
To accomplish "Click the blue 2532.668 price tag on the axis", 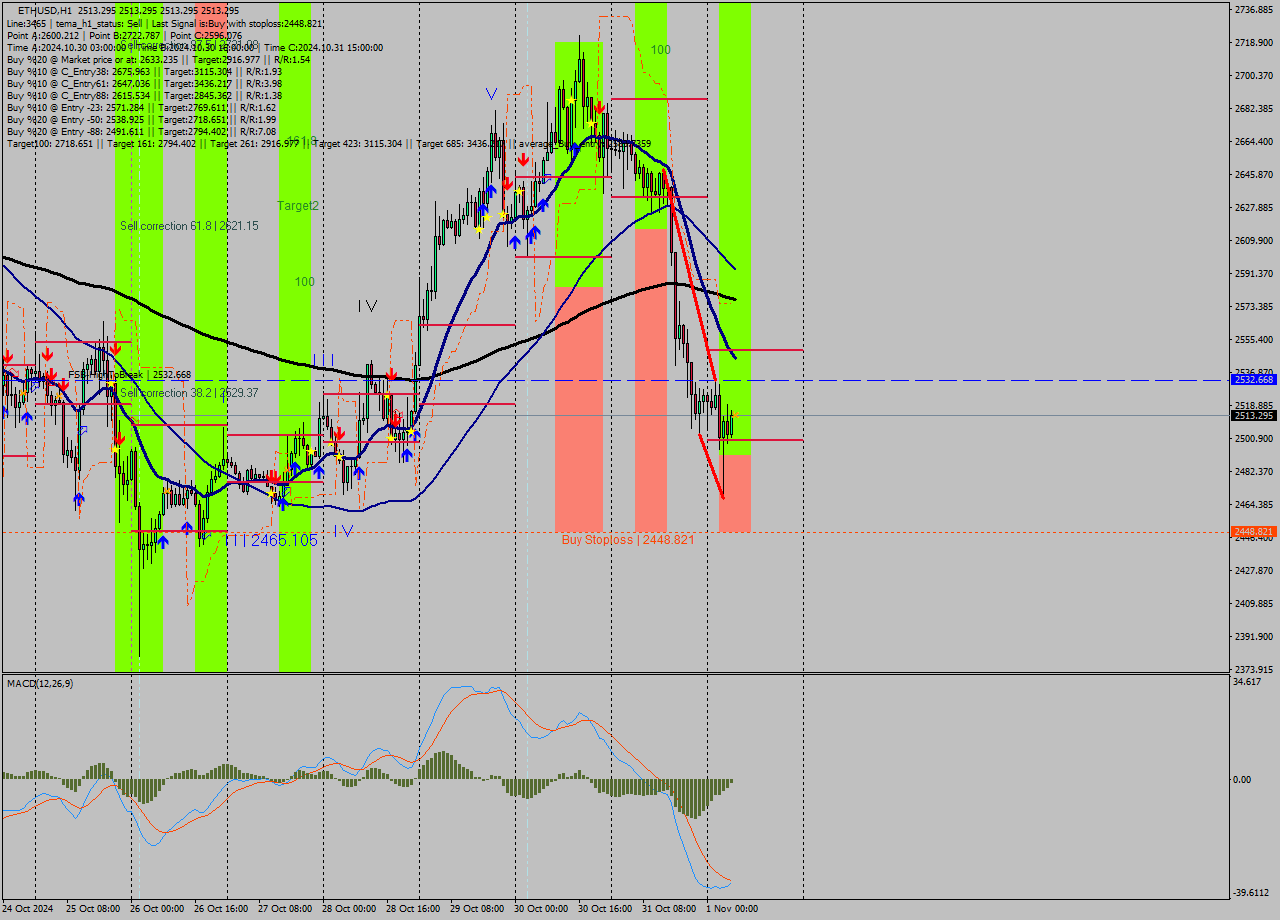I will [1253, 380].
